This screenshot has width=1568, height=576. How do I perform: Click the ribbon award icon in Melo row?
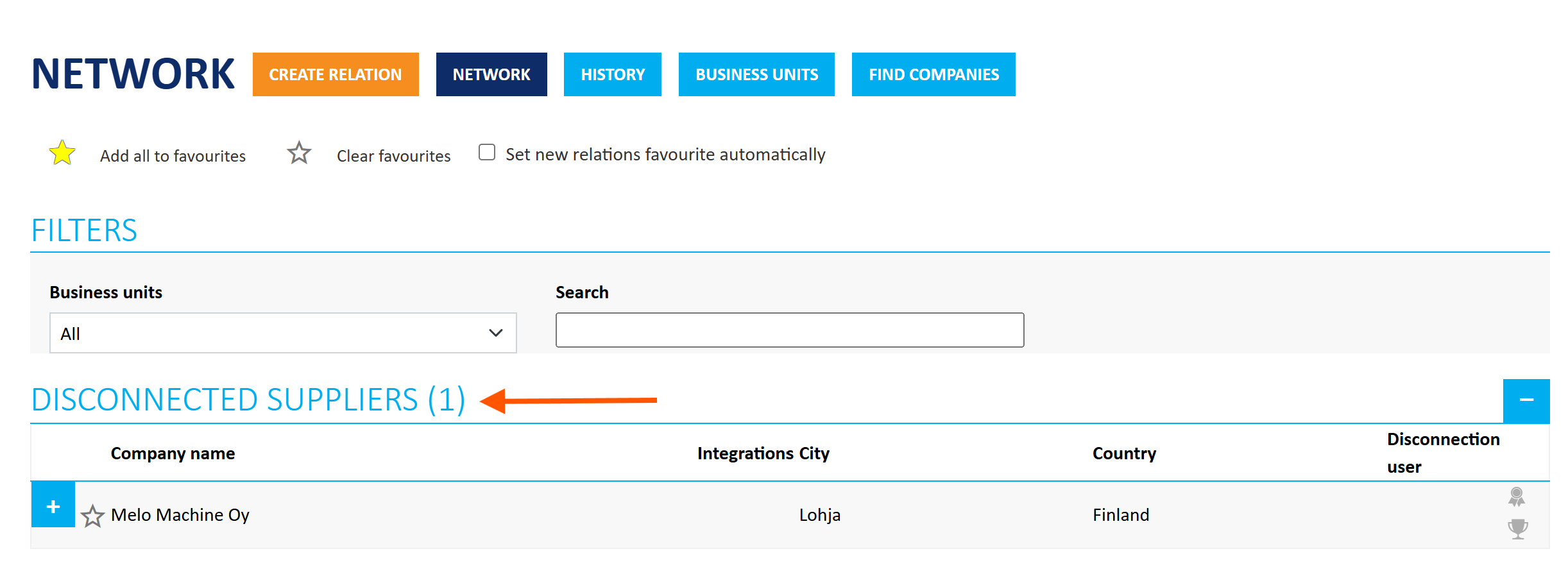[x=1517, y=497]
